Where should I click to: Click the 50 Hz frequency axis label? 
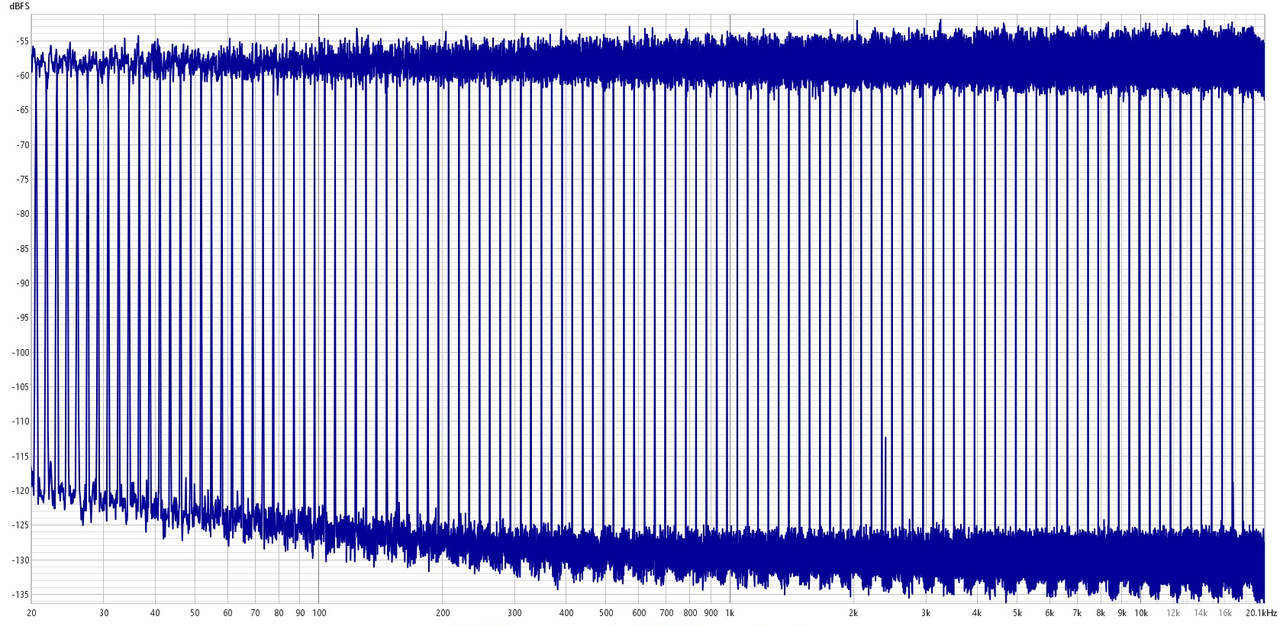pyautogui.click(x=195, y=612)
